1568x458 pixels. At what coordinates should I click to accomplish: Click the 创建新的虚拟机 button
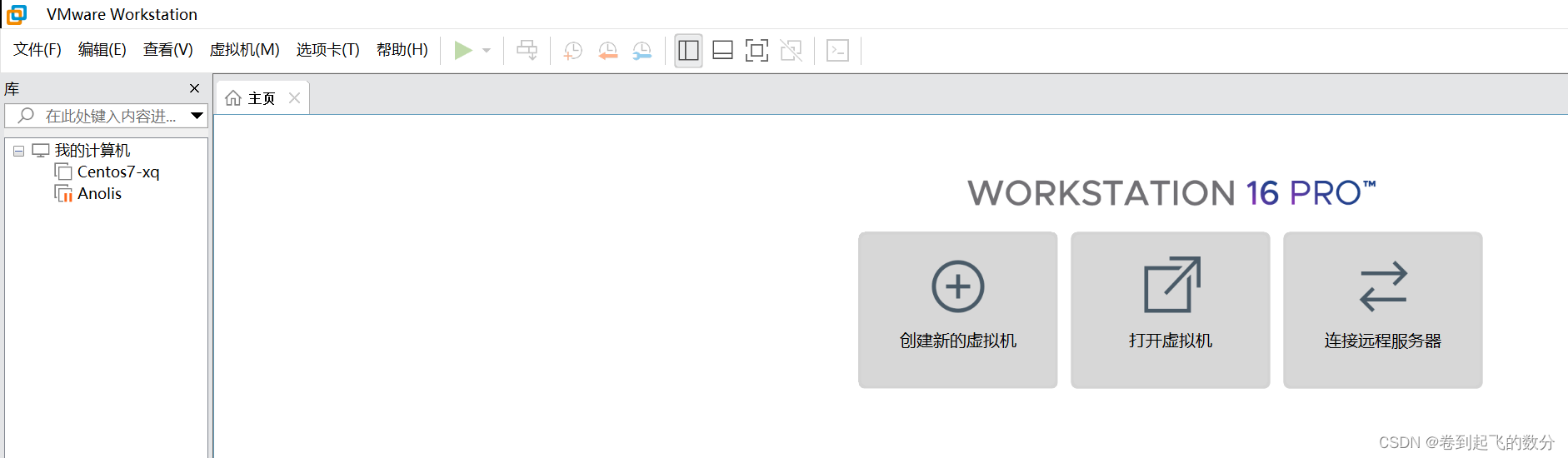pyautogui.click(x=958, y=310)
